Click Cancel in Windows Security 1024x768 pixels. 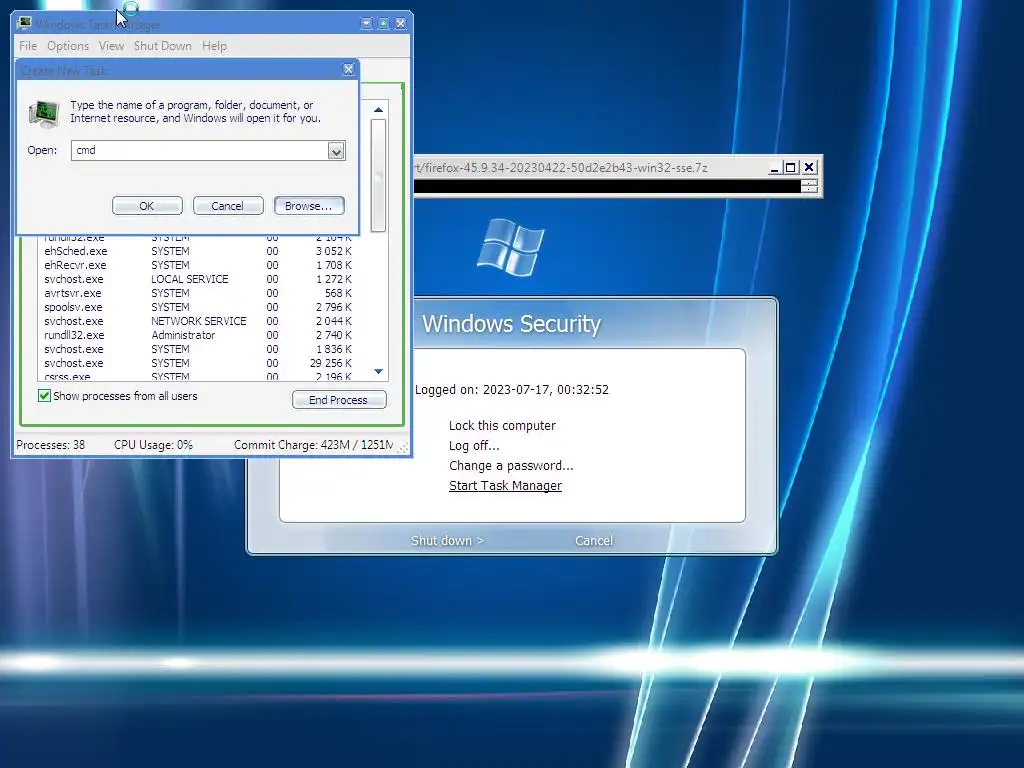point(594,541)
